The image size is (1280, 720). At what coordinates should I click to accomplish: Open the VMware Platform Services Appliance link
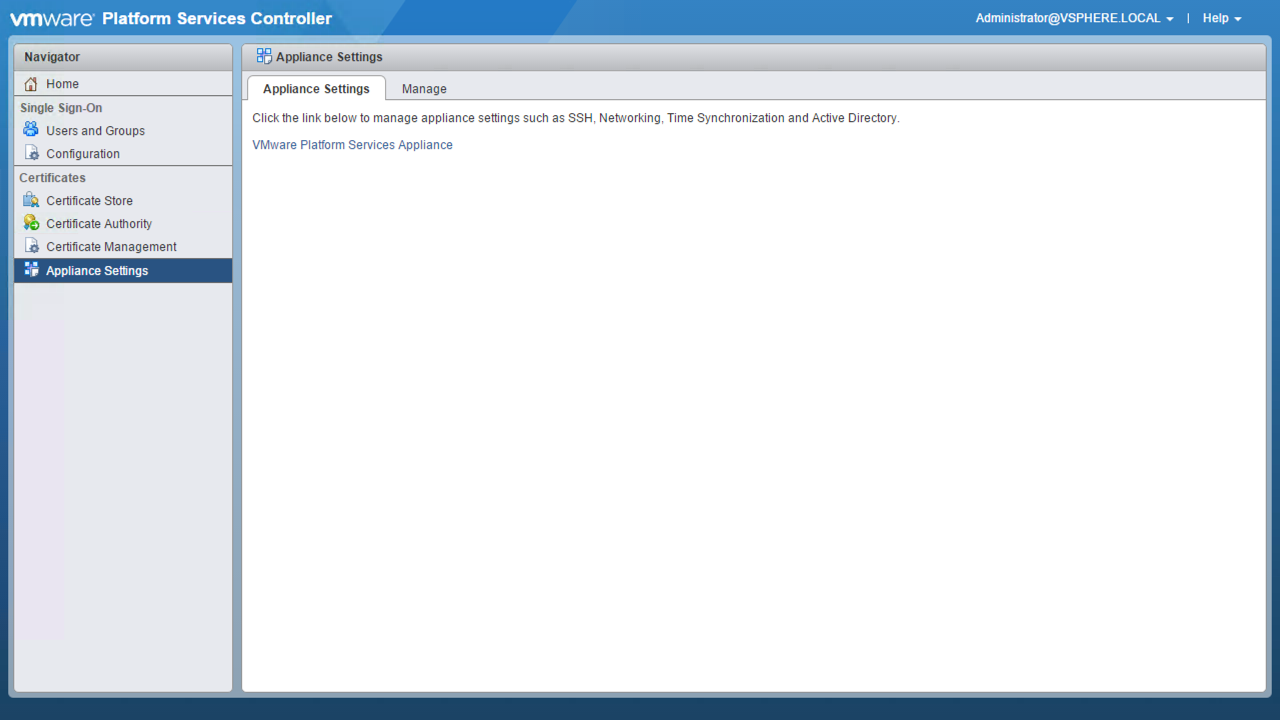pyautogui.click(x=352, y=145)
